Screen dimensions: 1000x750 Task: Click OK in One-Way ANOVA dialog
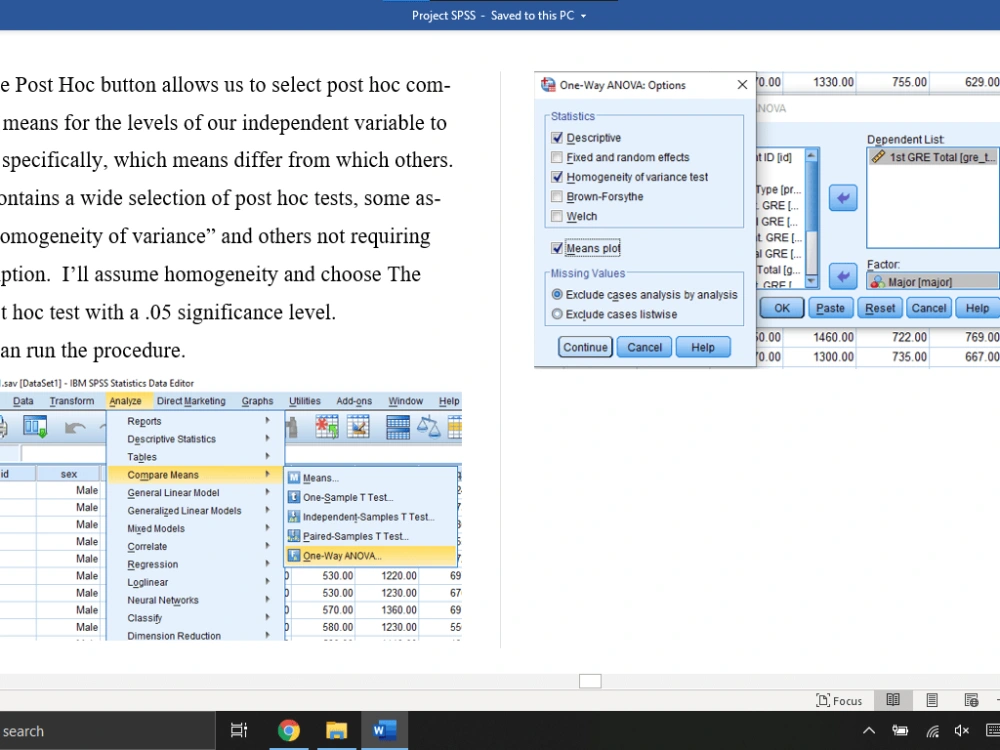(x=782, y=308)
